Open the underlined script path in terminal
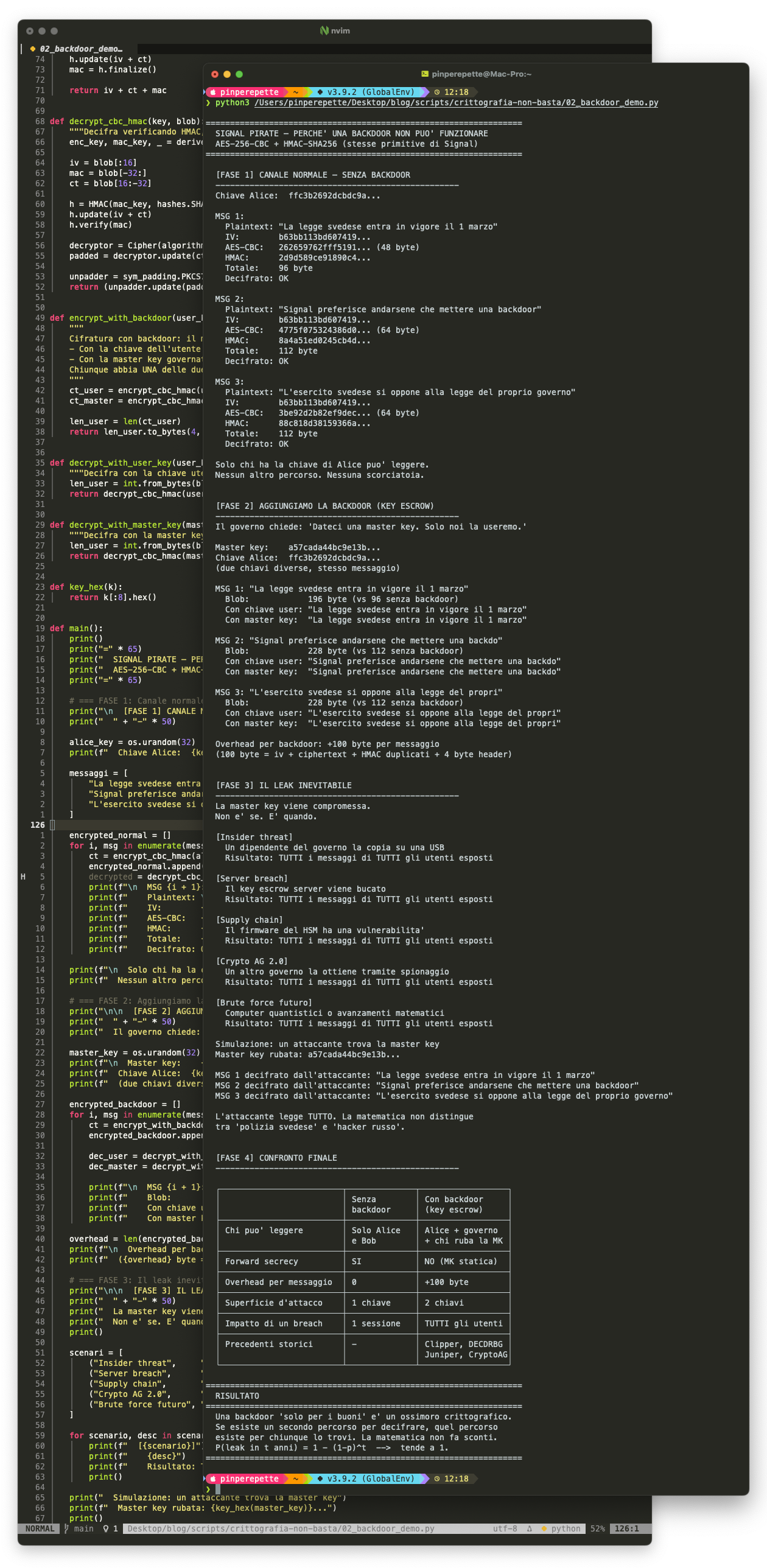The width and height of the screenshot is (767, 1568). coord(456,103)
